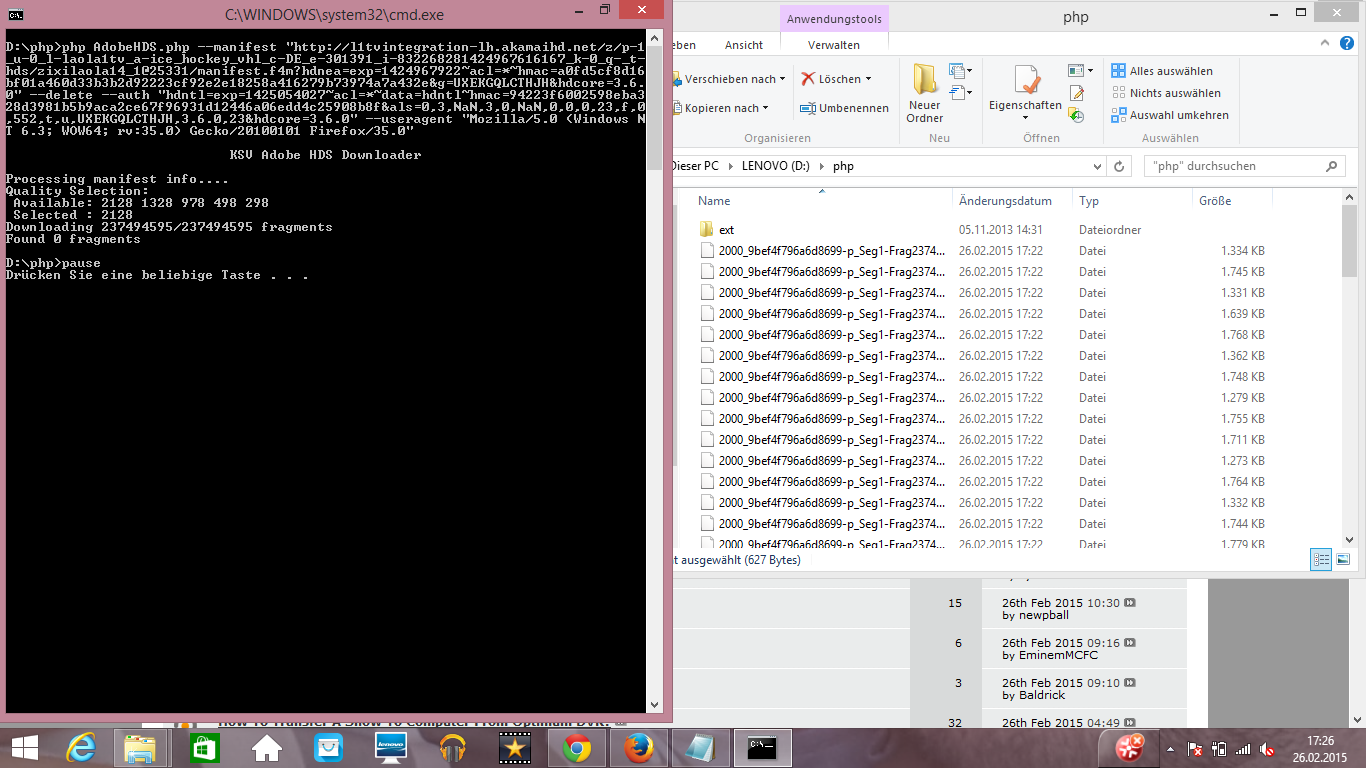1366x768 pixels.
Task: Collapse the Explorer ribbon
Action: click(x=1327, y=44)
